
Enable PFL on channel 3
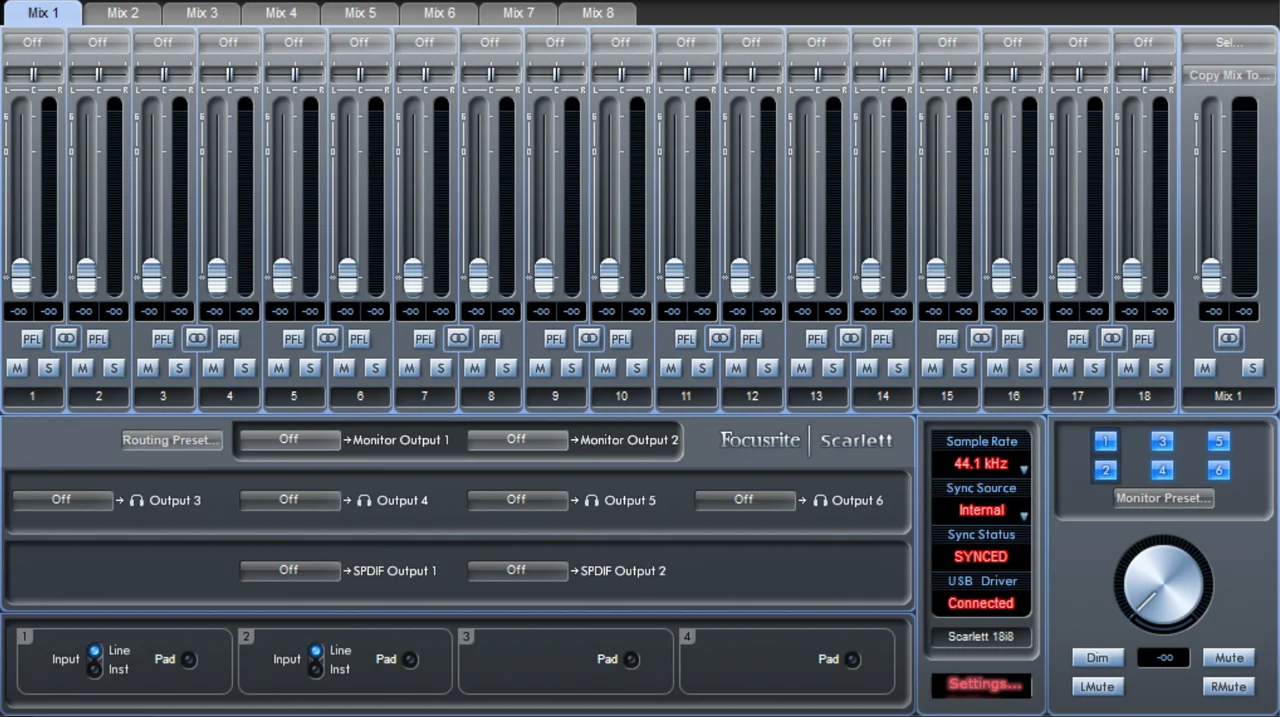coord(163,339)
